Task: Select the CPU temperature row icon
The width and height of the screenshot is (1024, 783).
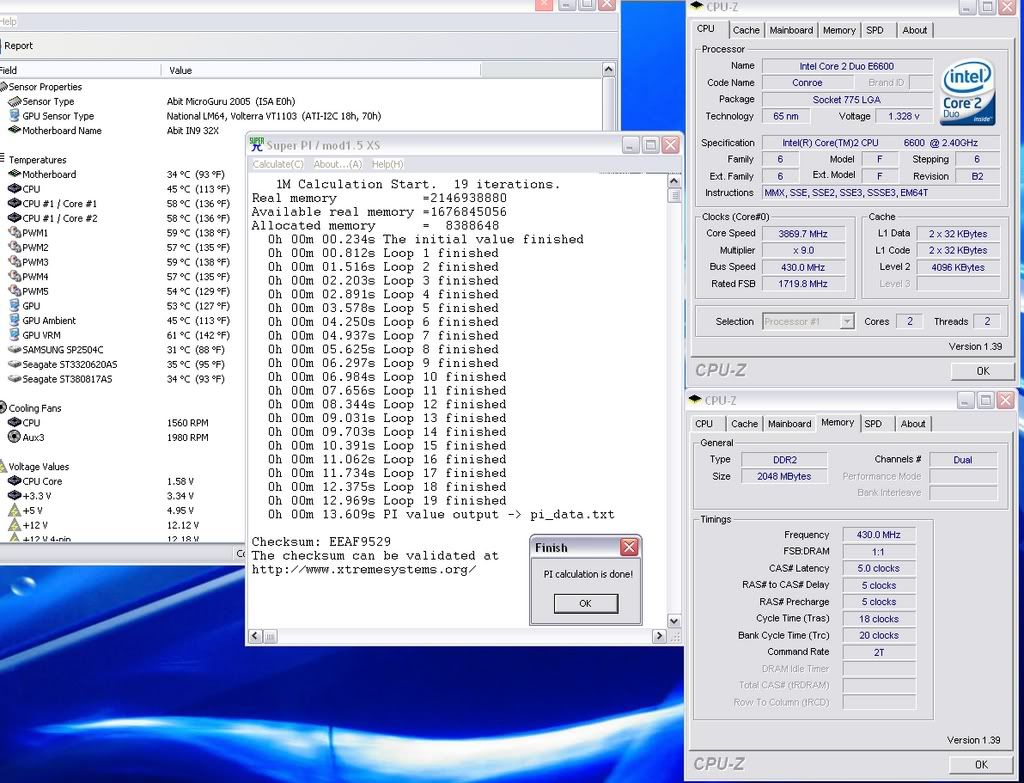Action: (14, 189)
